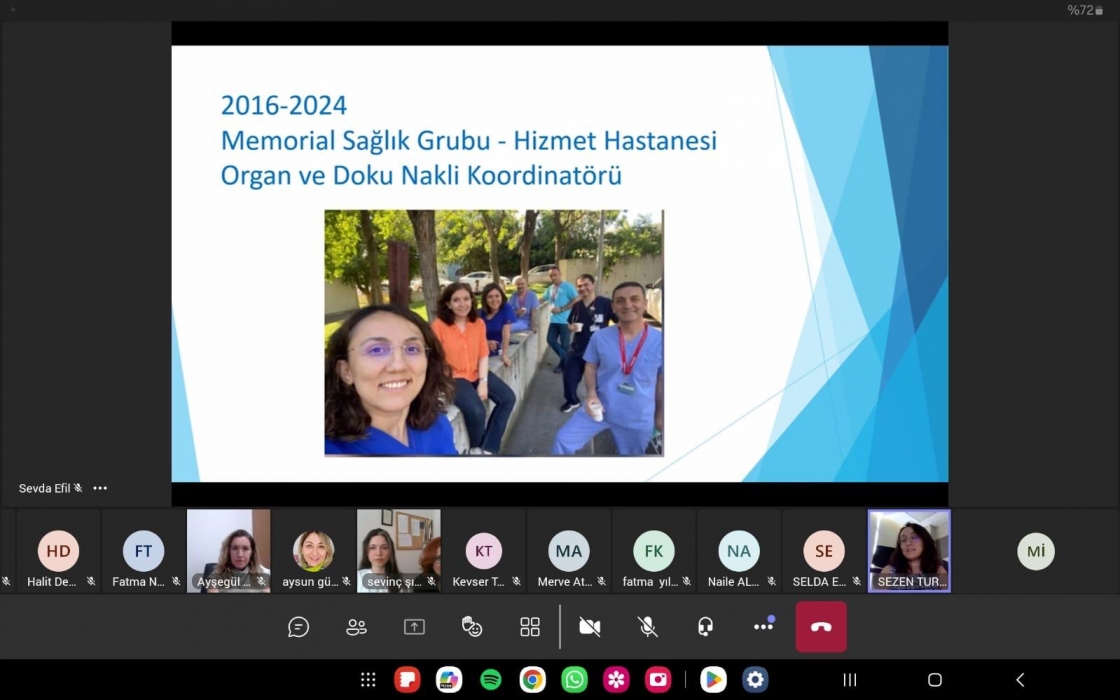Image resolution: width=1120 pixels, height=700 pixels.
Task: Select Kevser T... participant tile
Action: pyautogui.click(x=484, y=551)
